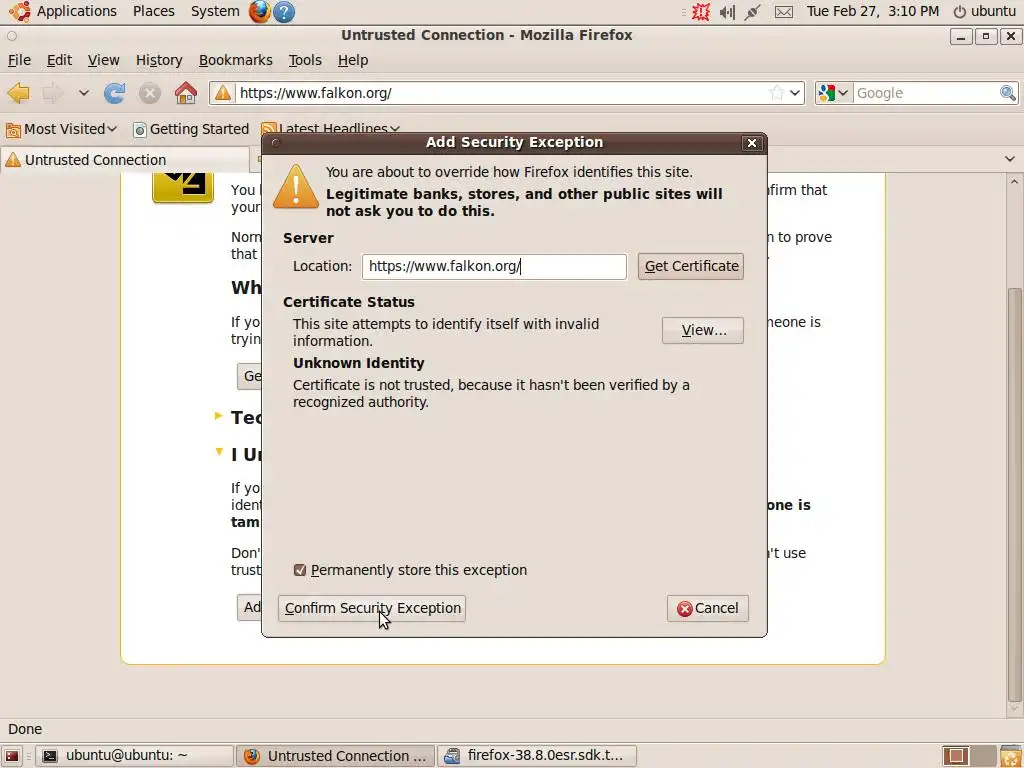The height and width of the screenshot is (768, 1024).
Task: Click the Location field in dialog
Action: [494, 266]
